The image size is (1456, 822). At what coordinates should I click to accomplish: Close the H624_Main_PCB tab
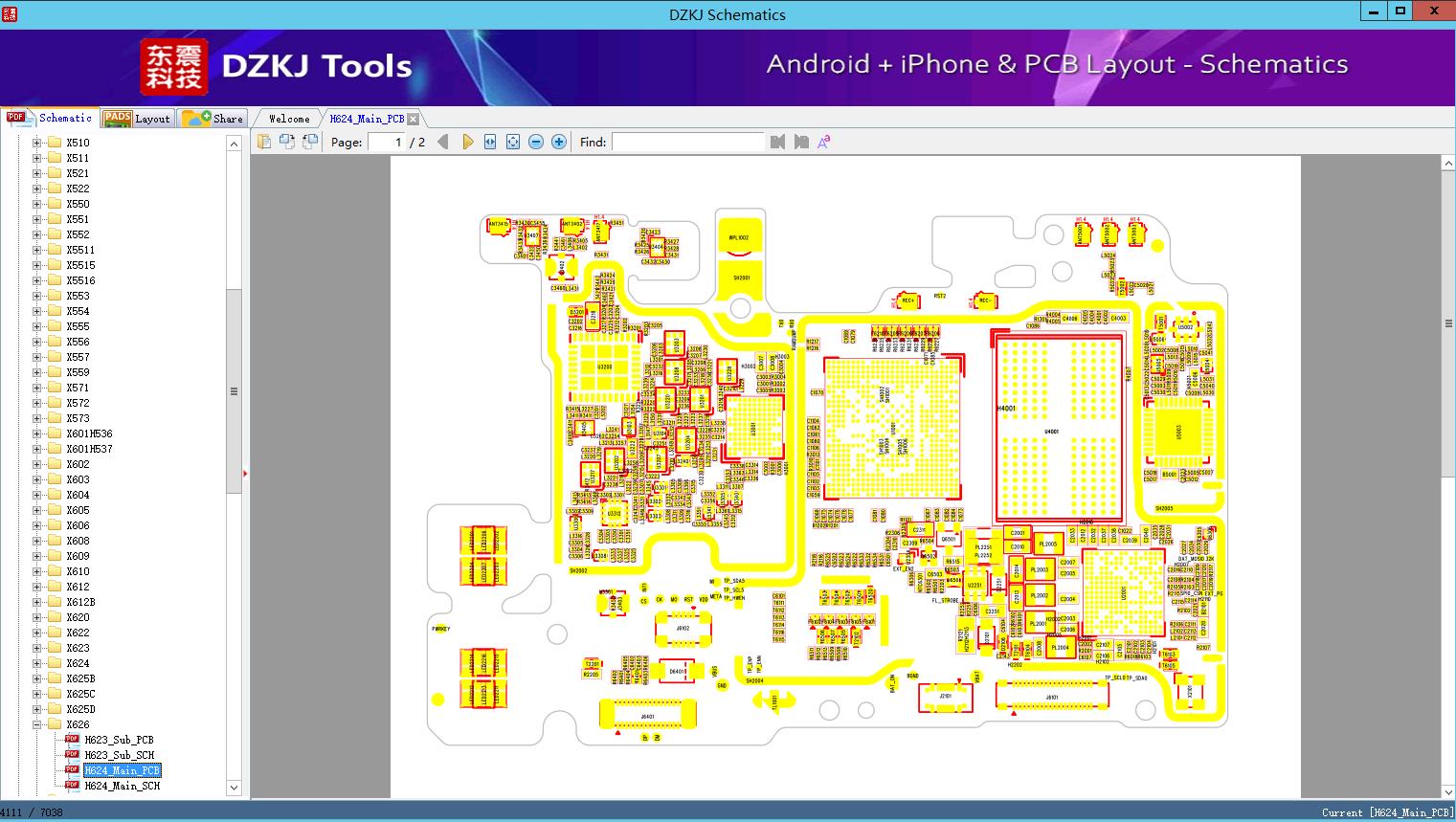tap(413, 119)
